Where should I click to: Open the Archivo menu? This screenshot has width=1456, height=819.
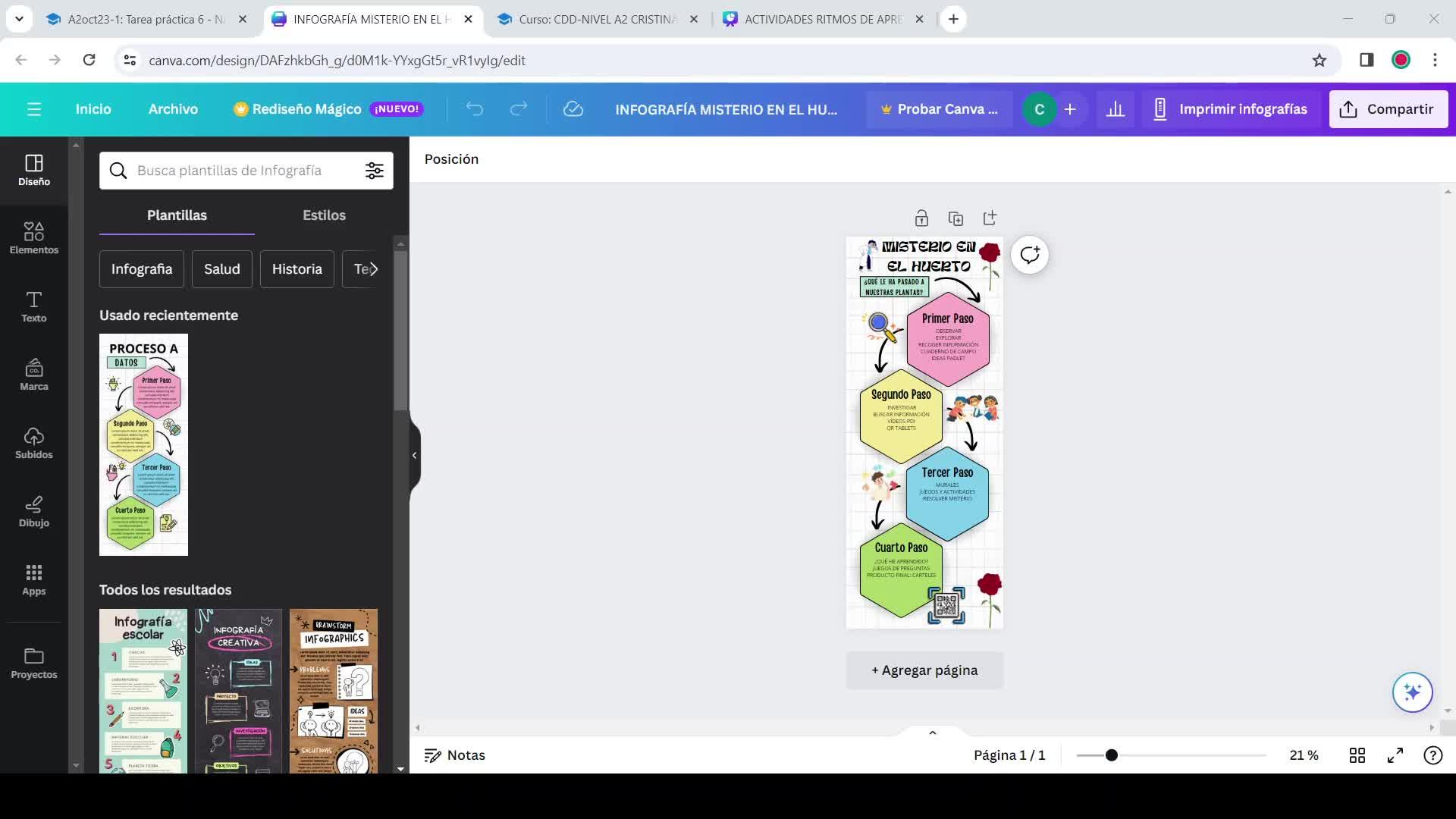click(173, 109)
